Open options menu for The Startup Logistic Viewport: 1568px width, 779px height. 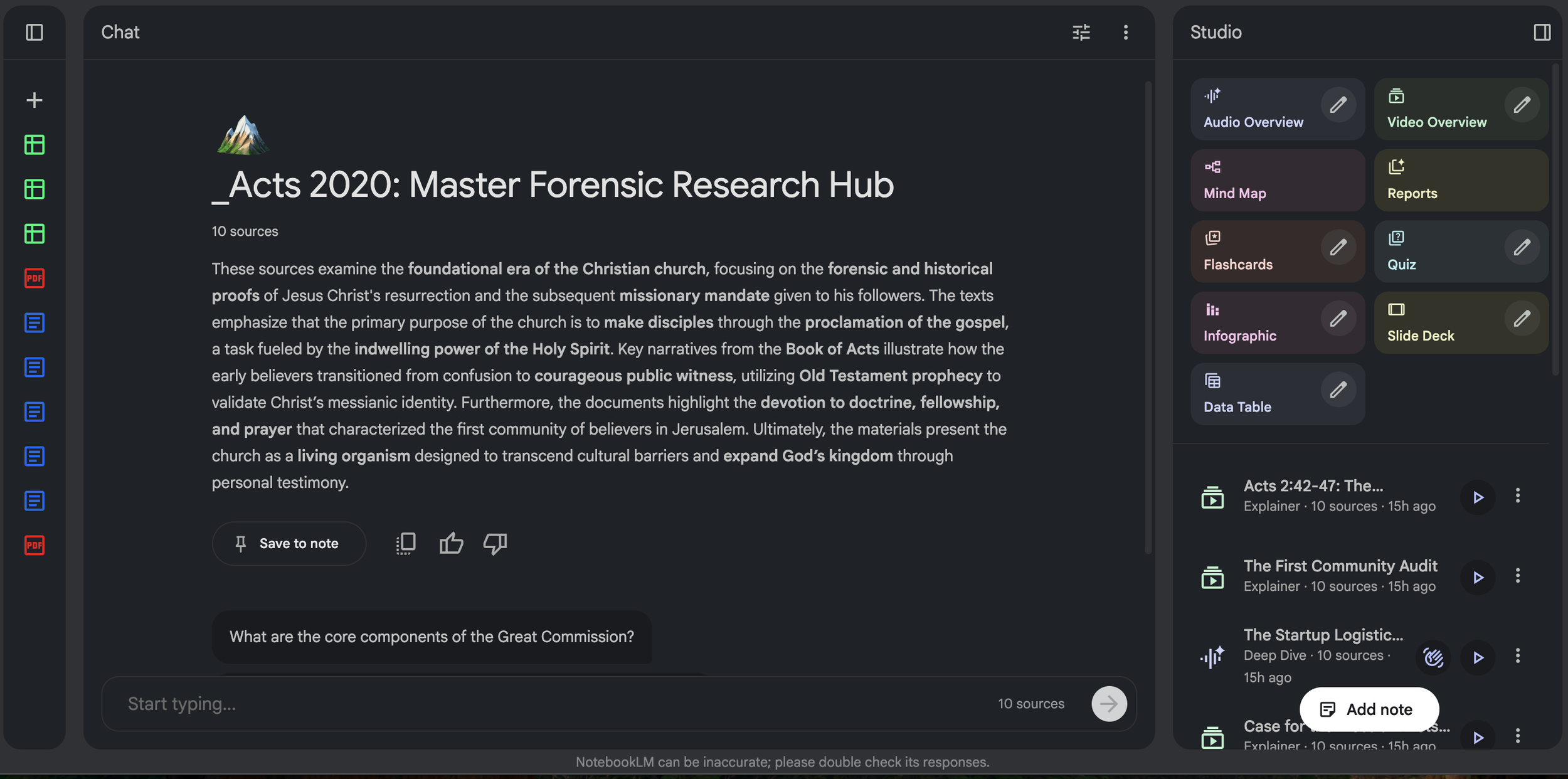tap(1517, 656)
